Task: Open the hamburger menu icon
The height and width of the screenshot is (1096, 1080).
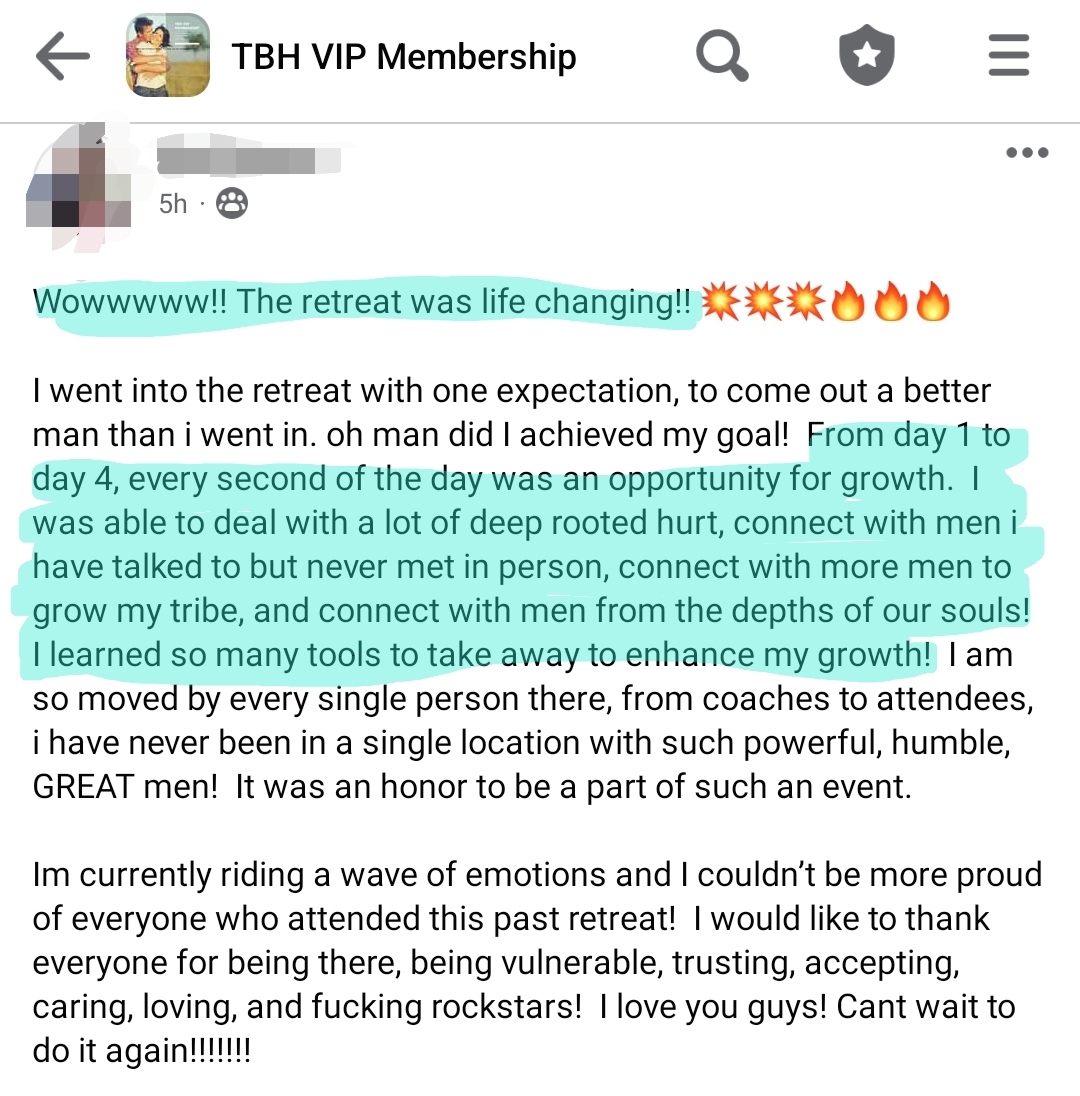Action: [1008, 56]
